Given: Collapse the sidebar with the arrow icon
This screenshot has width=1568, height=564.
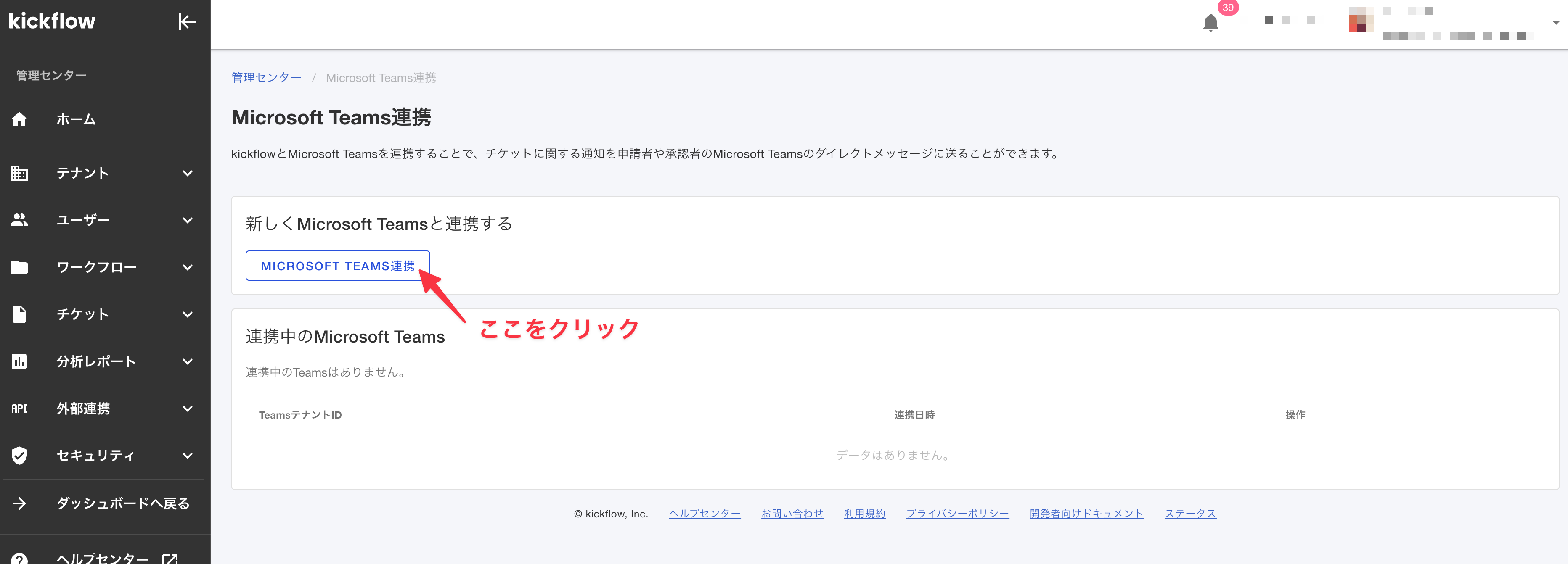Looking at the screenshot, I should pyautogui.click(x=187, y=22).
